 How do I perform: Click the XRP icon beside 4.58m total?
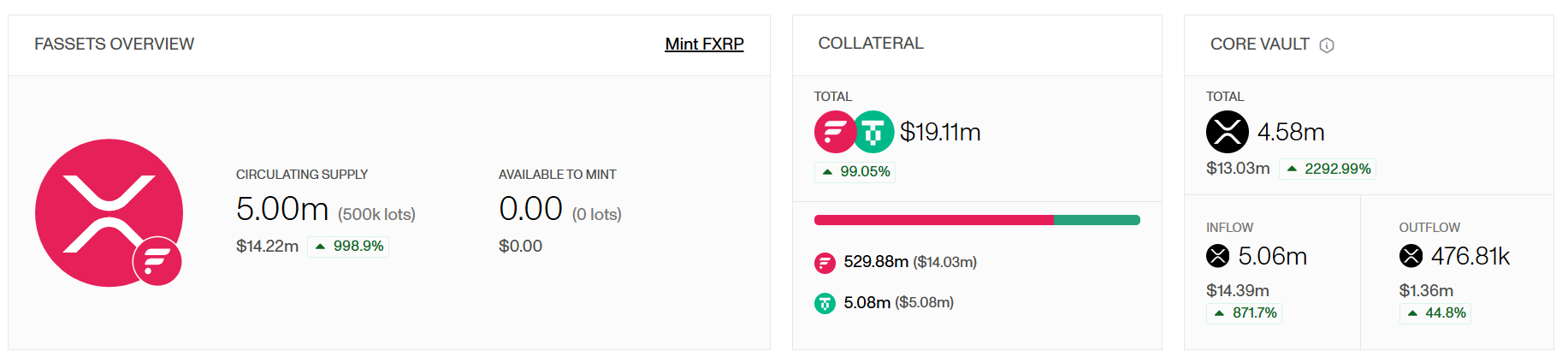click(x=1227, y=132)
